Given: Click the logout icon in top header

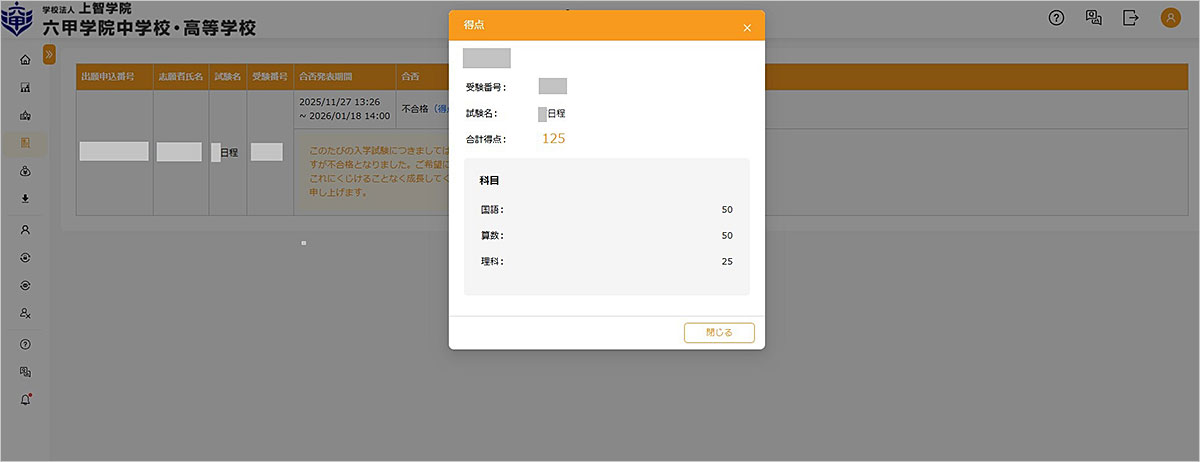Looking at the screenshot, I should (x=1131, y=18).
